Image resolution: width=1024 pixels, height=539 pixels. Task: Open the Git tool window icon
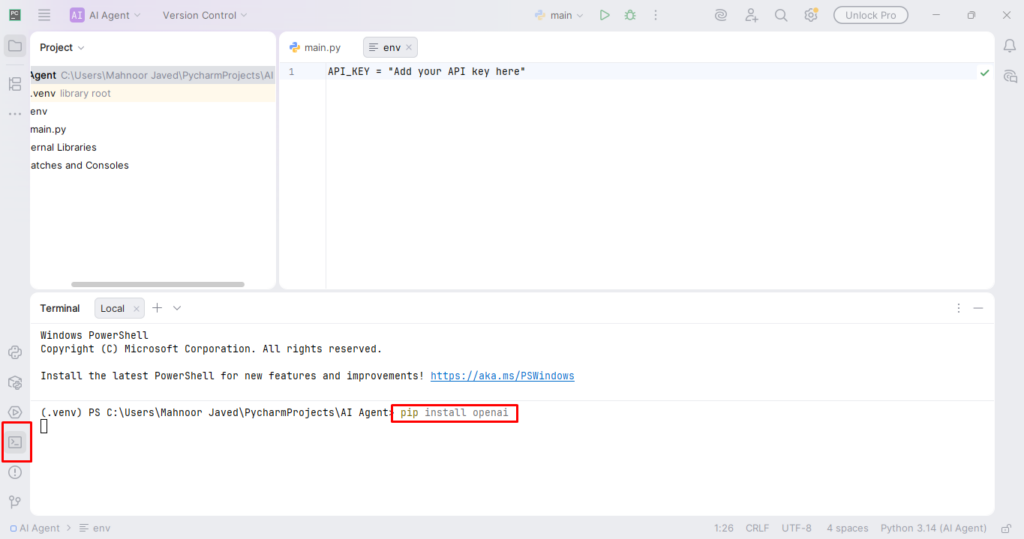[x=15, y=502]
